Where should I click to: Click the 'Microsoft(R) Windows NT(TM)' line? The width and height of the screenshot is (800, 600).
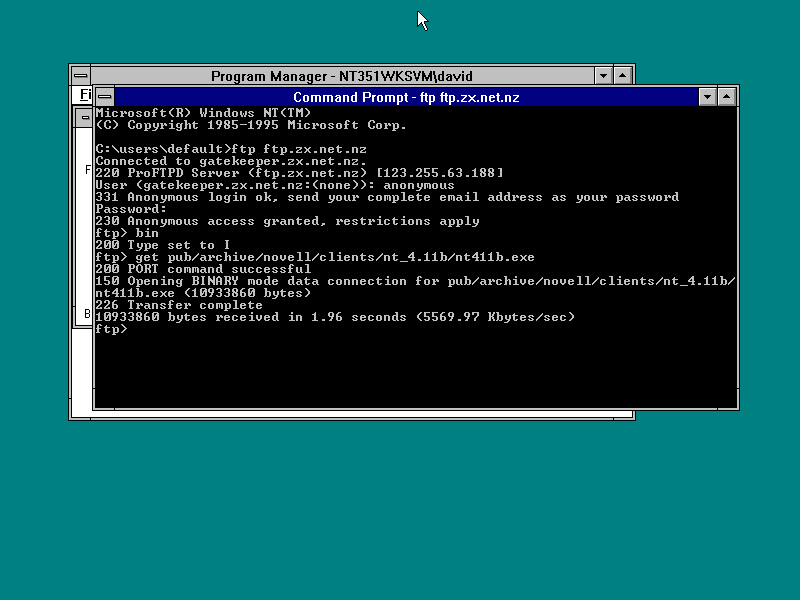(203, 113)
